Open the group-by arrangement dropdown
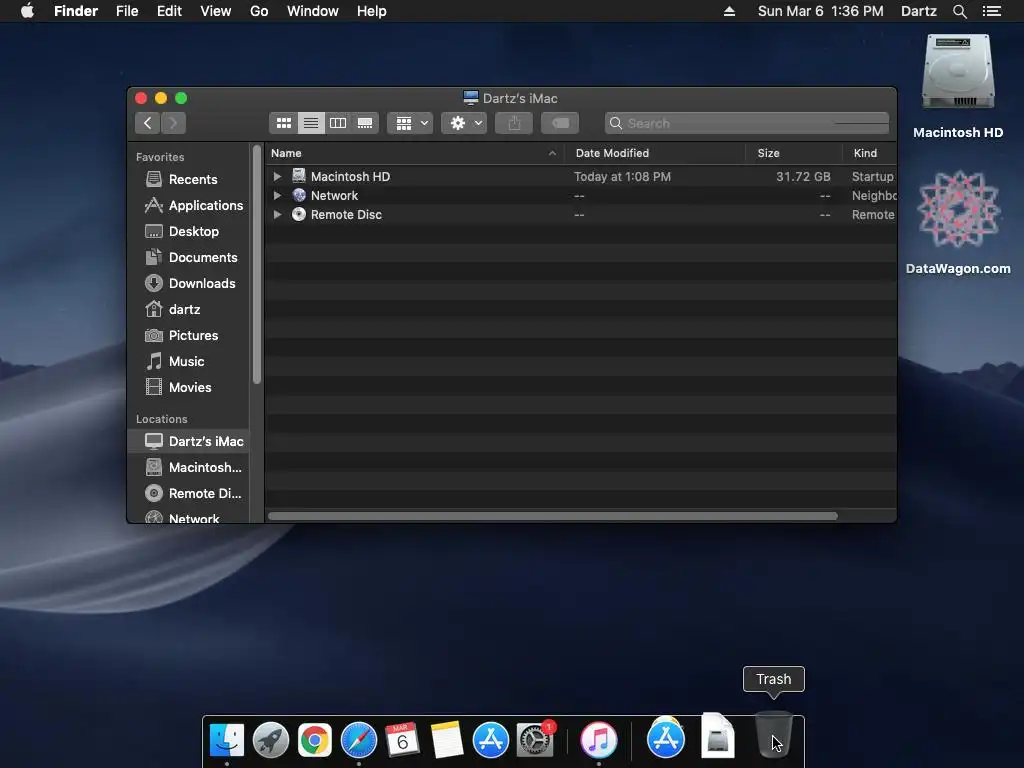This screenshot has width=1024, height=768. pos(410,123)
